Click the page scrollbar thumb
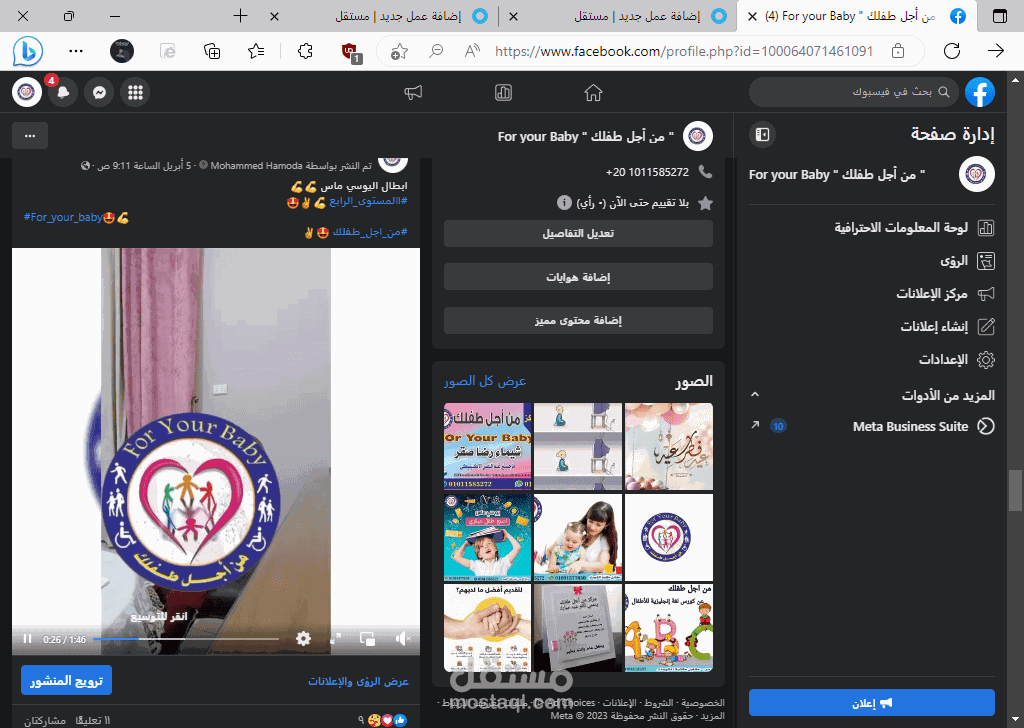1024x728 pixels. [1016, 490]
